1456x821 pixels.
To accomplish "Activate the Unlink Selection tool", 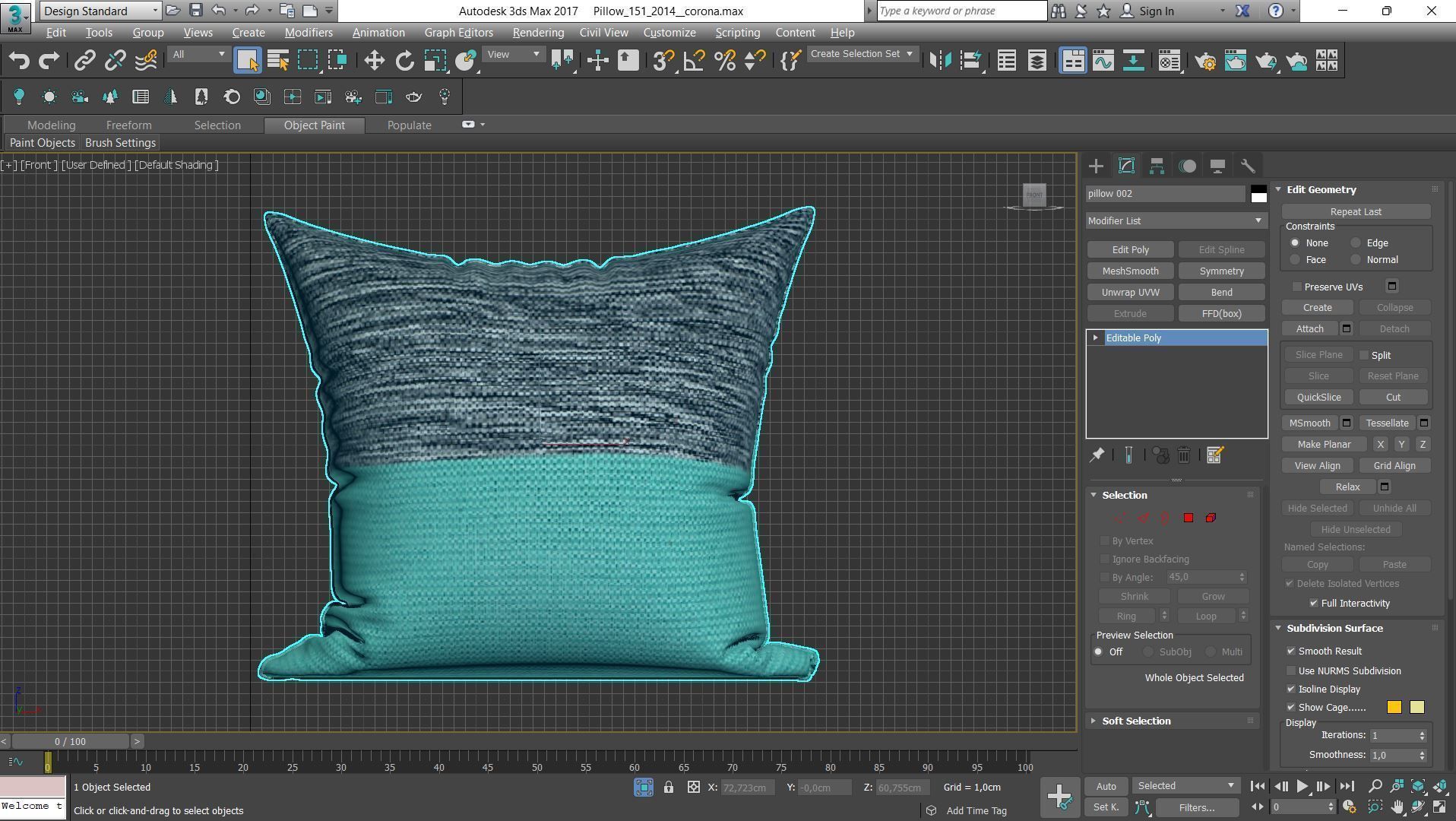I will 115,61.
